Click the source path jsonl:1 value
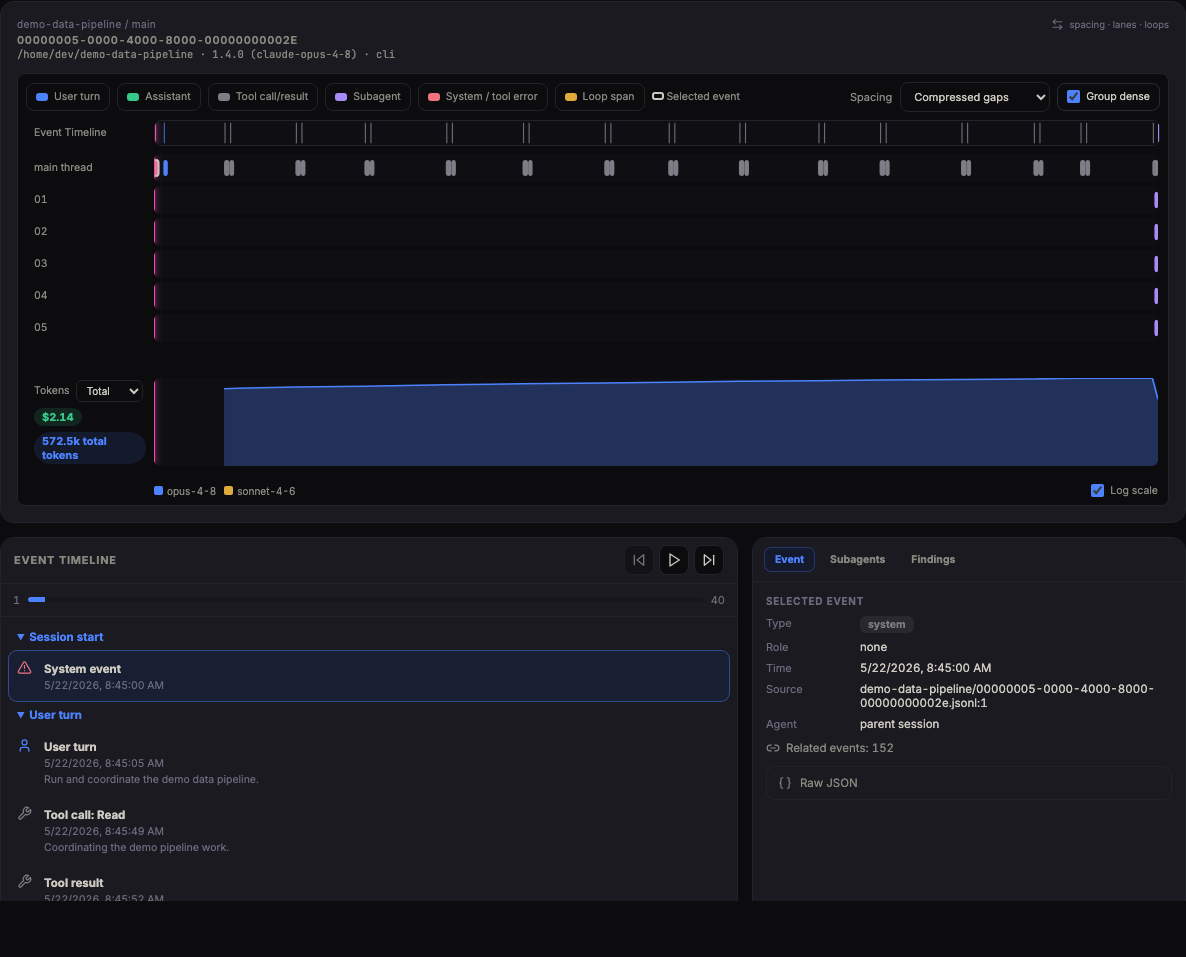The image size is (1186, 957). tap(1007, 696)
